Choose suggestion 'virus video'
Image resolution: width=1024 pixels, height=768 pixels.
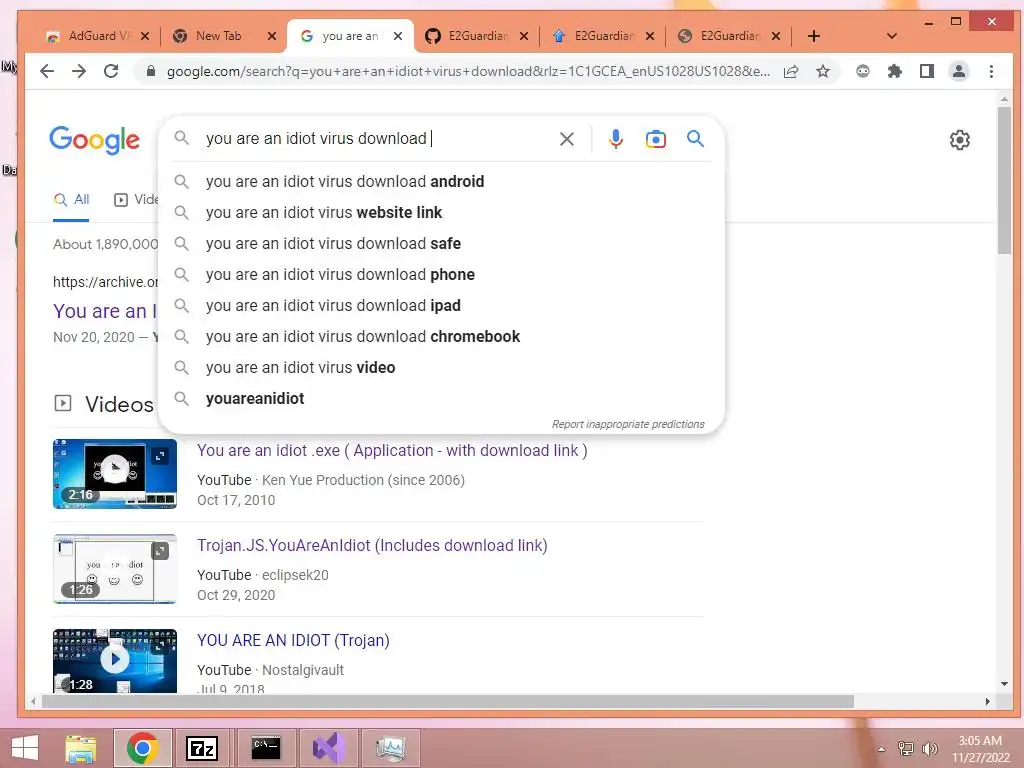pos(441,368)
